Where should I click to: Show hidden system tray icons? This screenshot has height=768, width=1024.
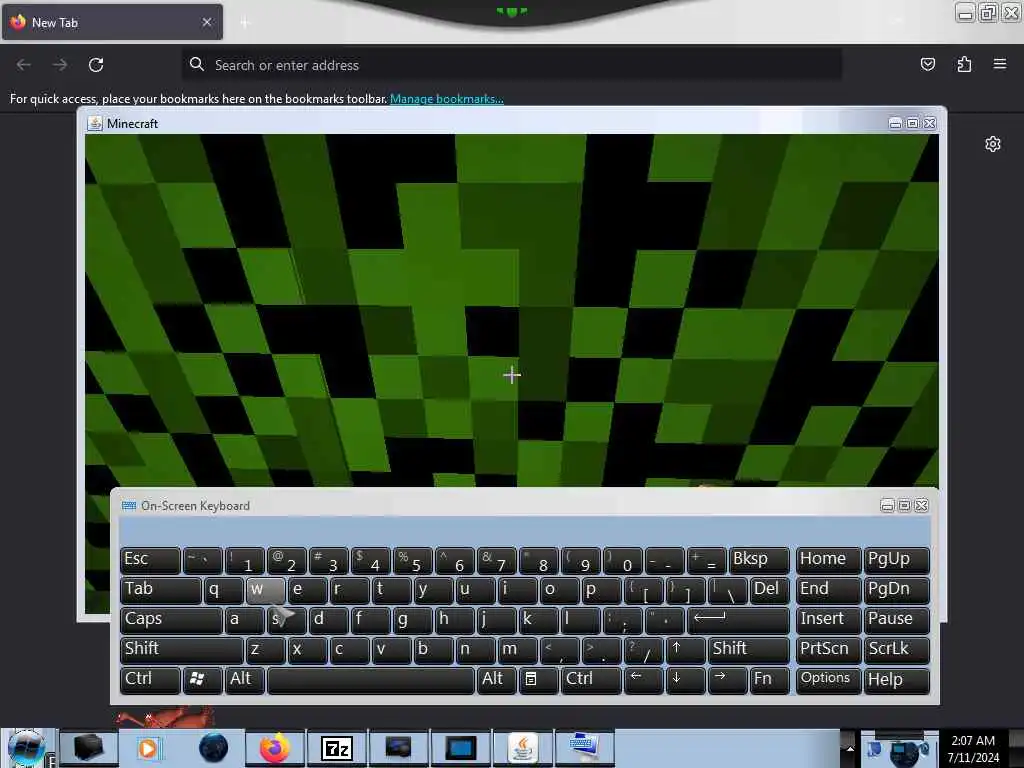click(x=850, y=748)
